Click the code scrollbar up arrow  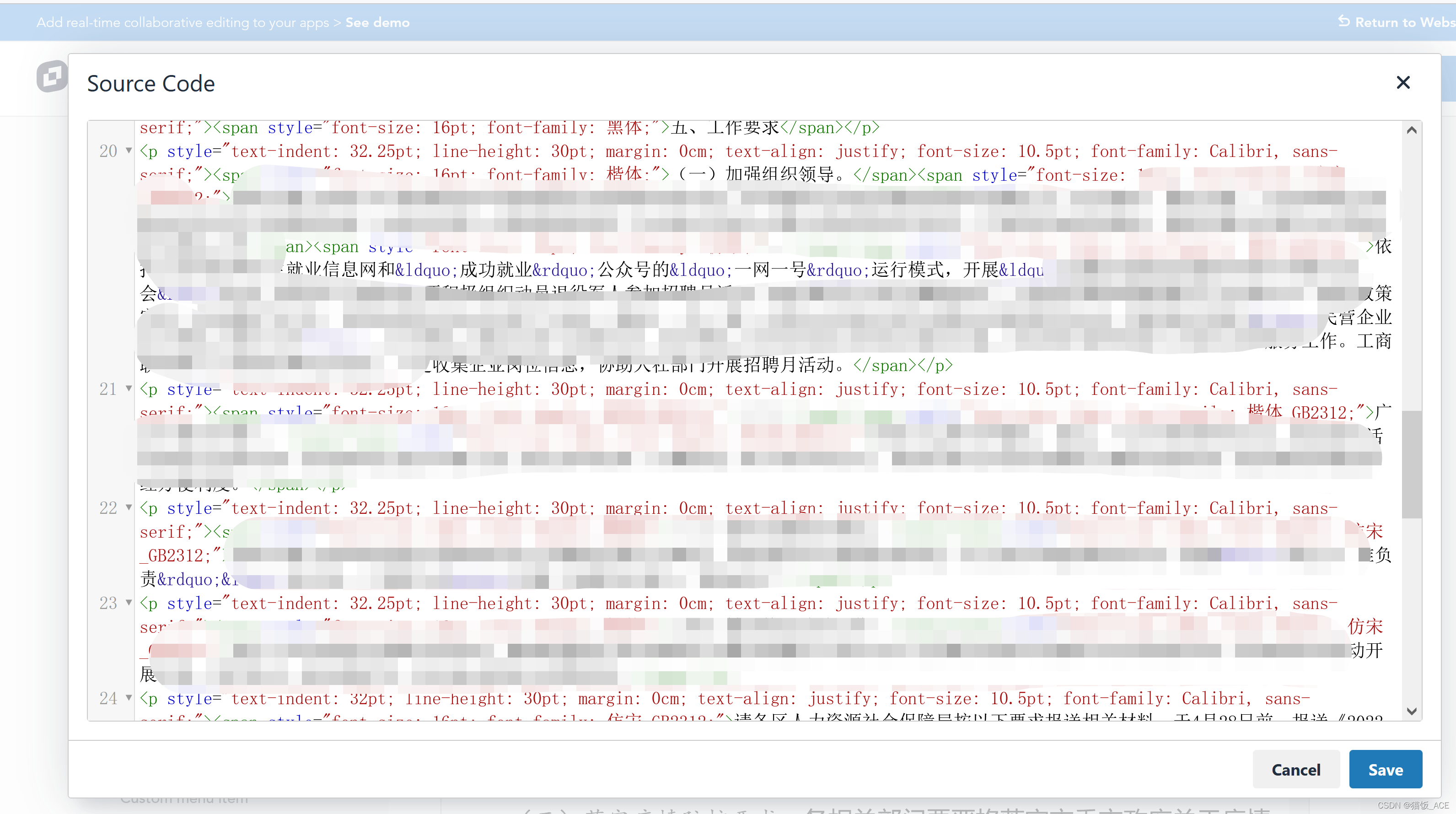[1411, 130]
